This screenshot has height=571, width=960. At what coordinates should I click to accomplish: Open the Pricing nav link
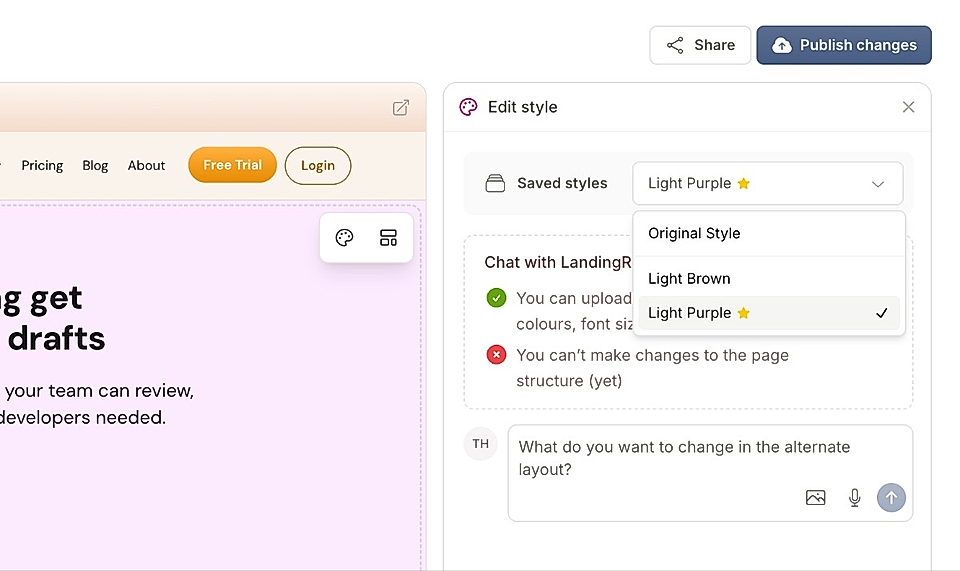point(42,165)
